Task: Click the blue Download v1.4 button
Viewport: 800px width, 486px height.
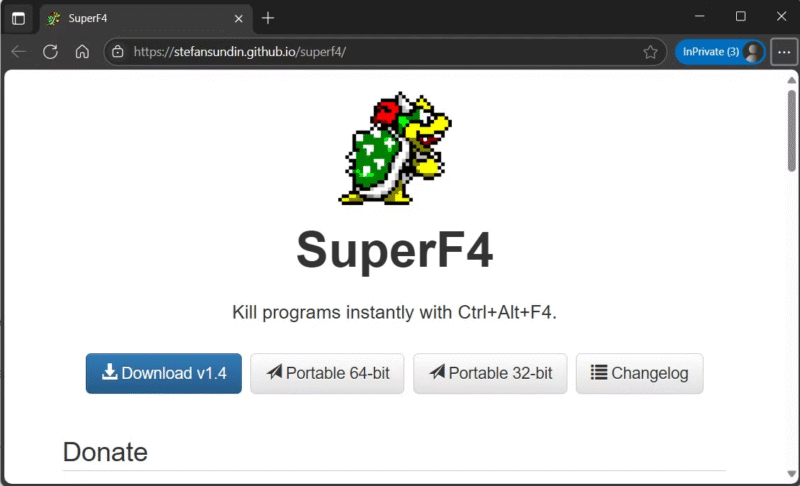Action: (x=164, y=373)
